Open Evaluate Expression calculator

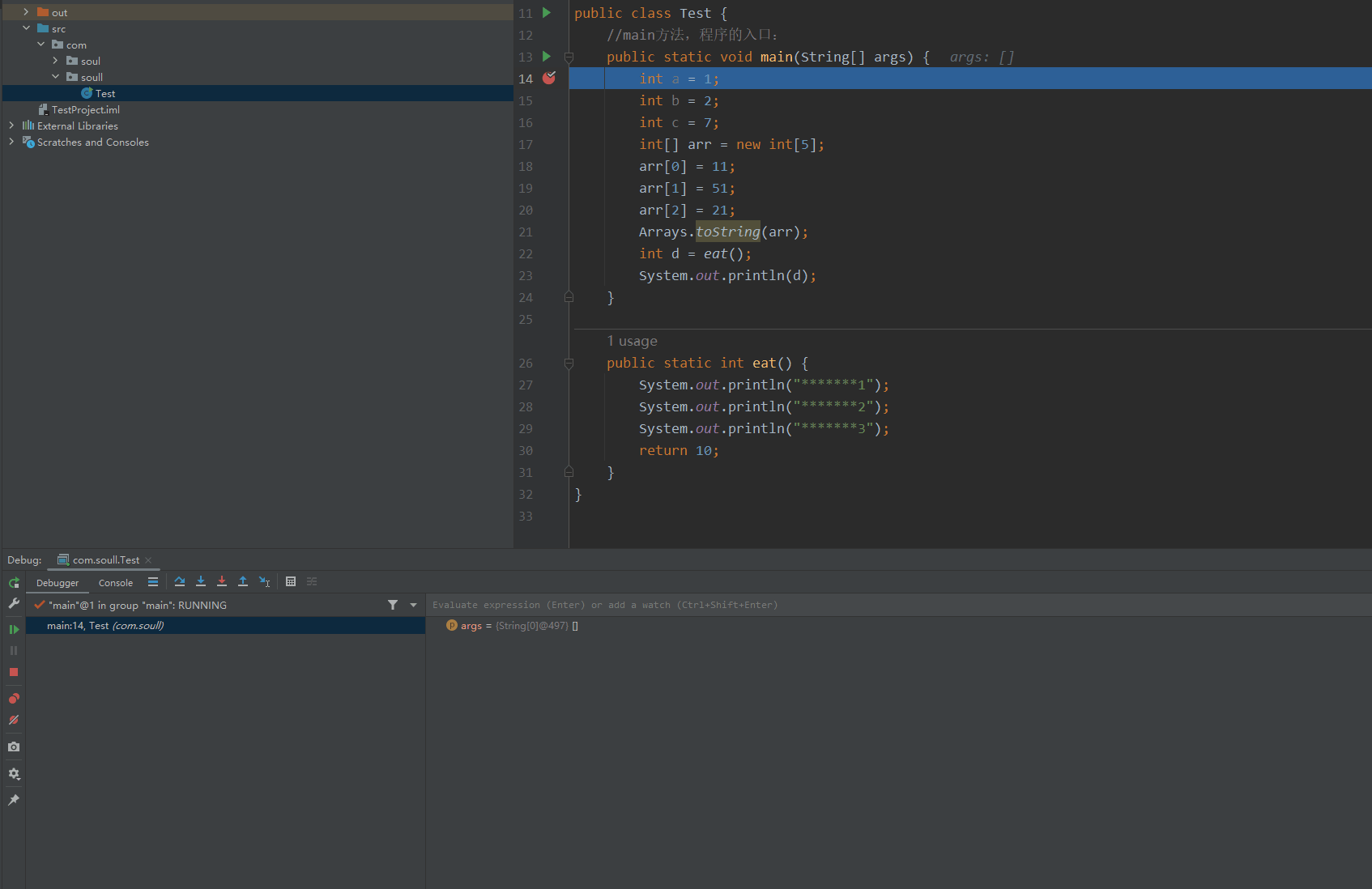pos(291,581)
